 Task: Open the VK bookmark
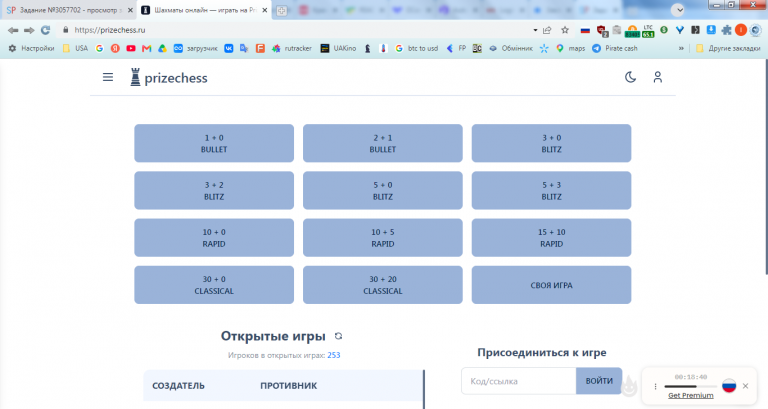(x=229, y=48)
